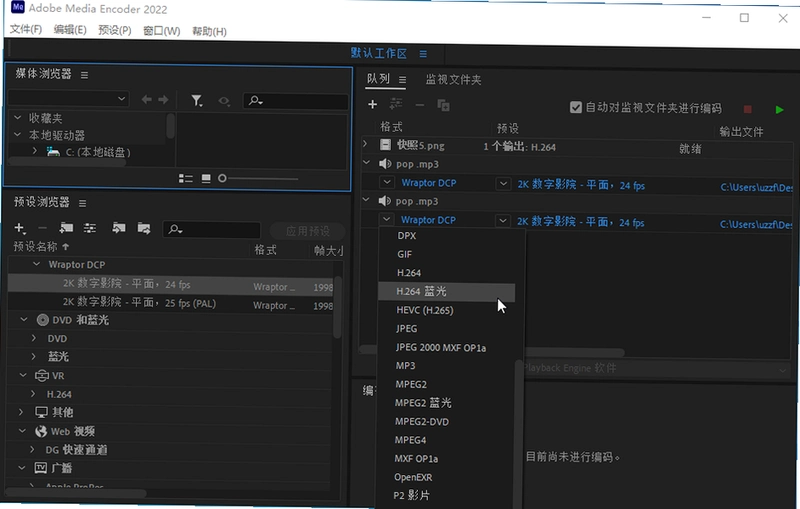800x509 pixels.
Task: Click the duplicate icon in queue toolbar
Action: coord(443,106)
